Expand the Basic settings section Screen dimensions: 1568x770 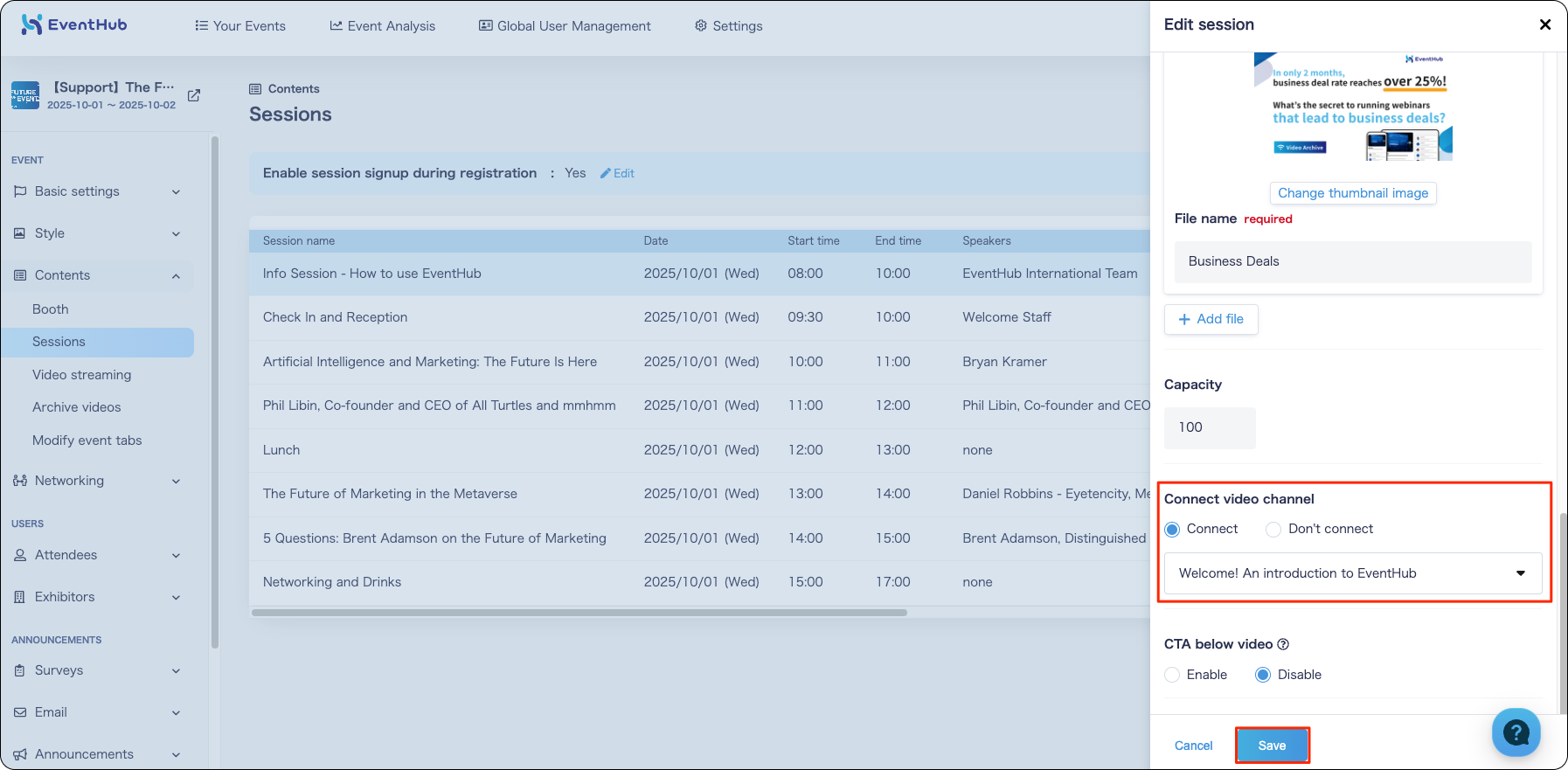click(x=176, y=192)
